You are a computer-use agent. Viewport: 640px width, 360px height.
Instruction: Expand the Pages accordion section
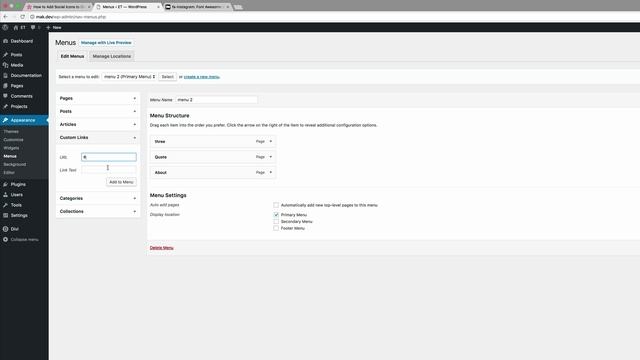coord(98,98)
